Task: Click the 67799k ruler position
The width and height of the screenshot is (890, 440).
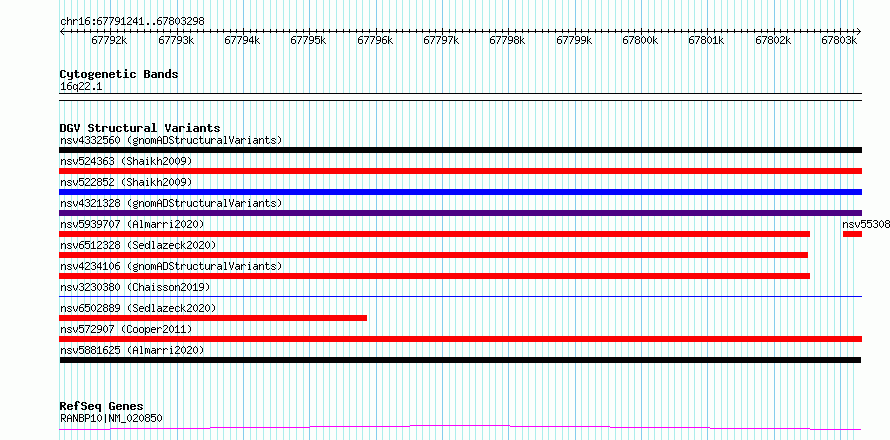Action: point(574,41)
